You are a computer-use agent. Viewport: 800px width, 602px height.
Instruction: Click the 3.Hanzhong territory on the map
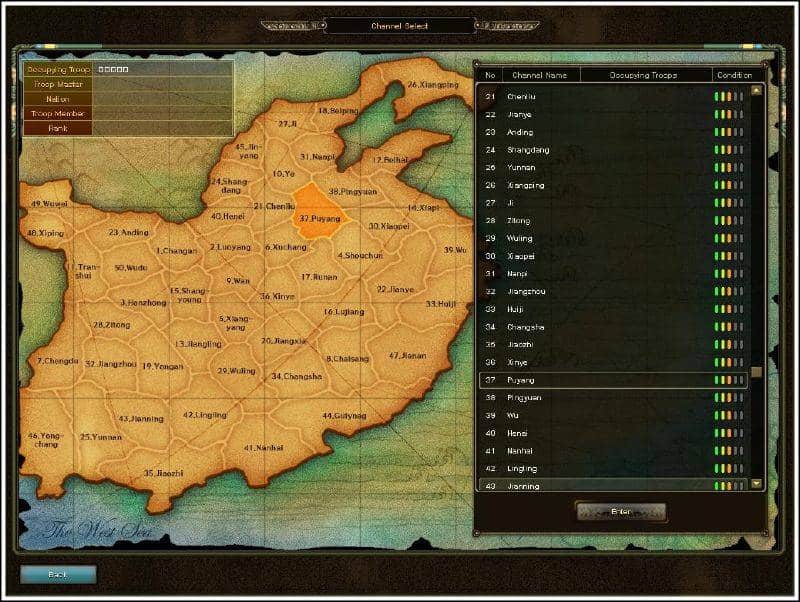[x=143, y=303]
